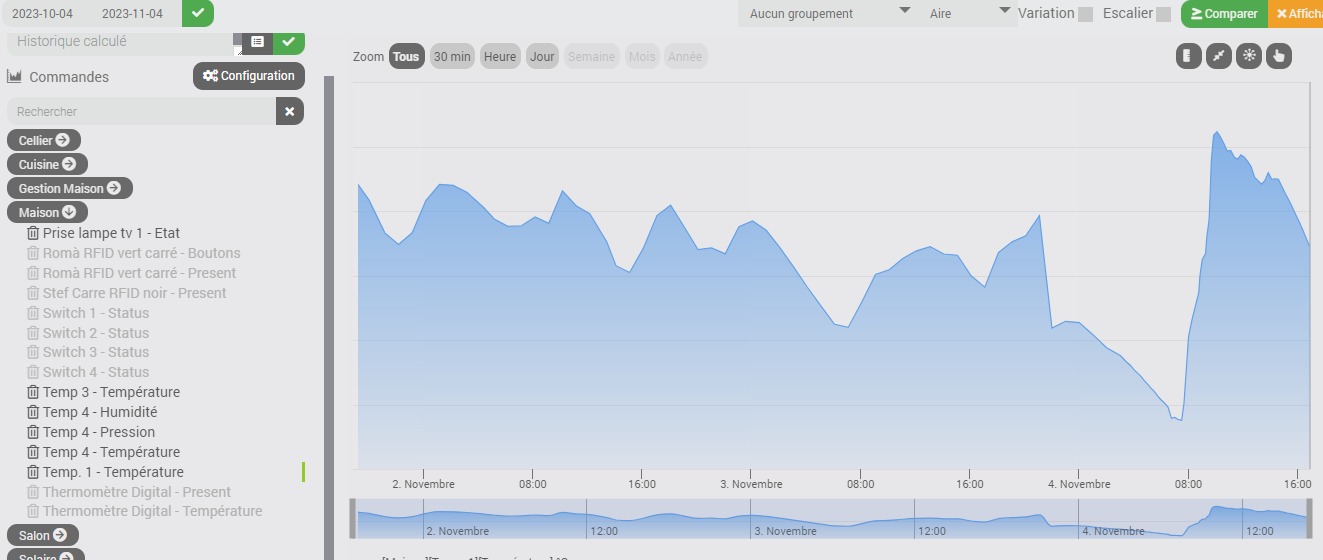Screen dimensions: 1323x560
Task: Delete history of Stef Carre RFID noir - Present
Action: pyautogui.click(x=33, y=293)
